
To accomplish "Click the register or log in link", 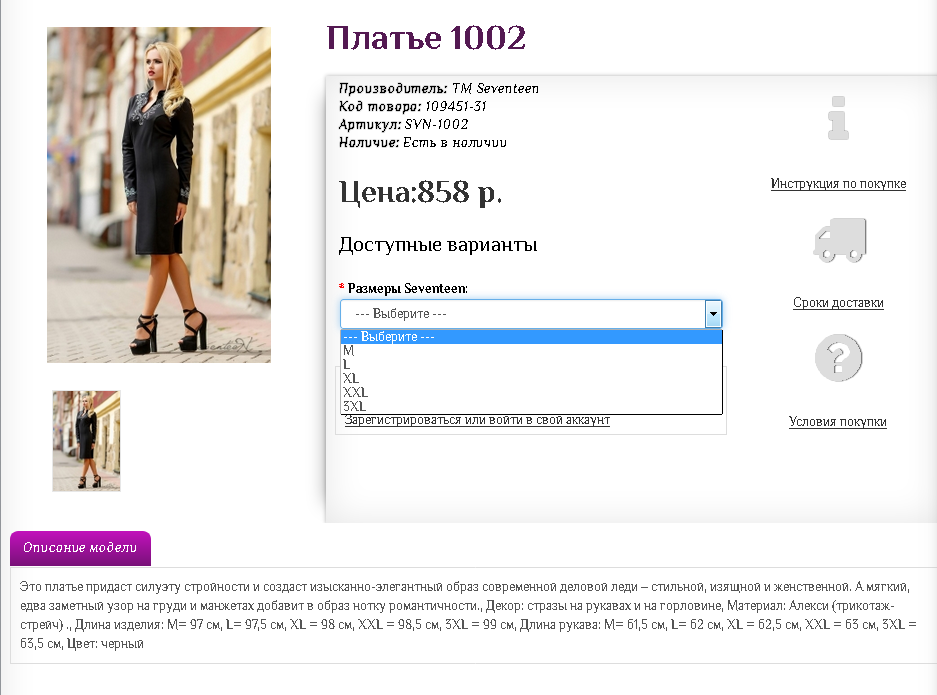I will 477,421.
